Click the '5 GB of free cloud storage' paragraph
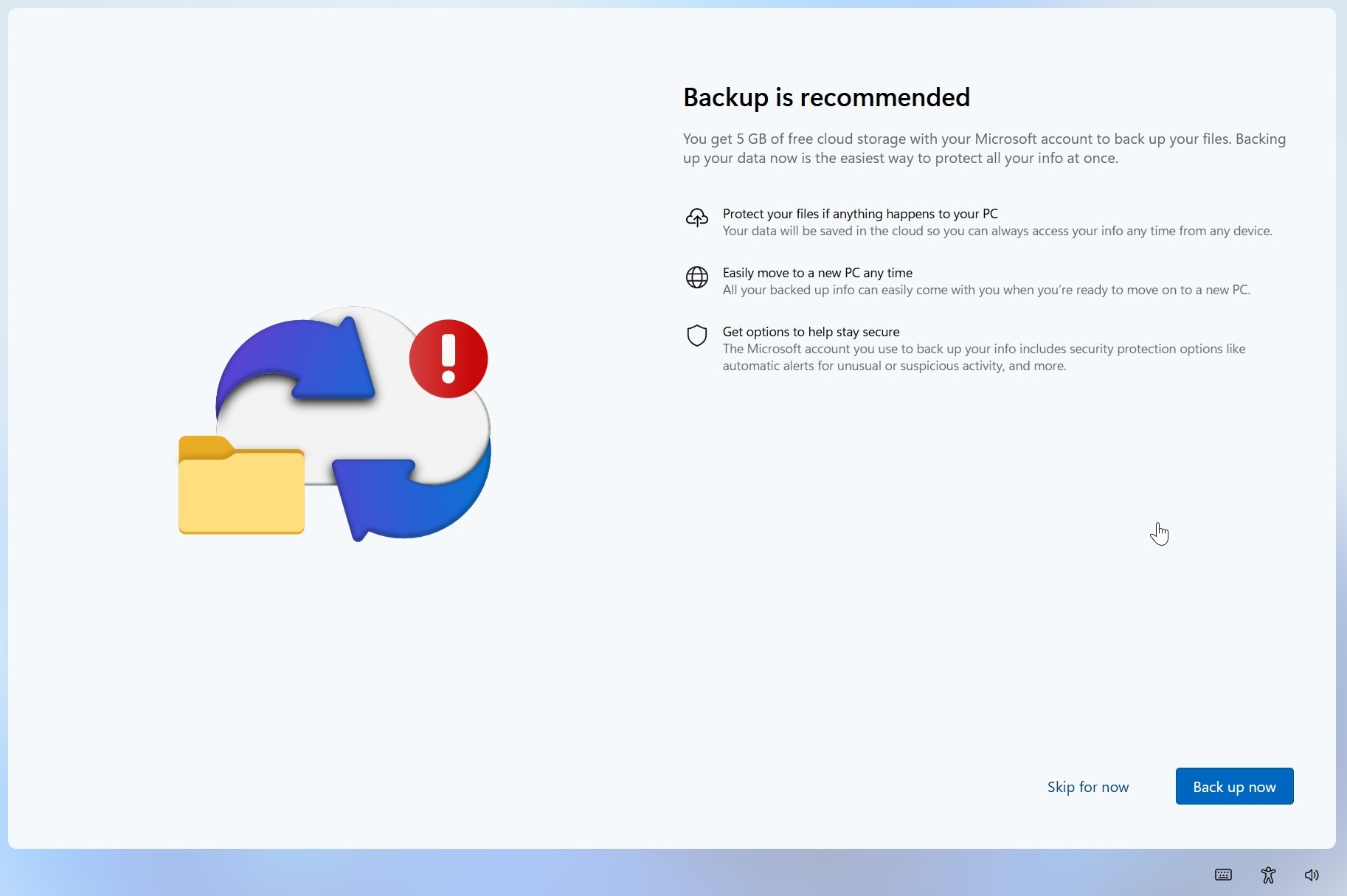Image resolution: width=1347 pixels, height=896 pixels. point(984,148)
